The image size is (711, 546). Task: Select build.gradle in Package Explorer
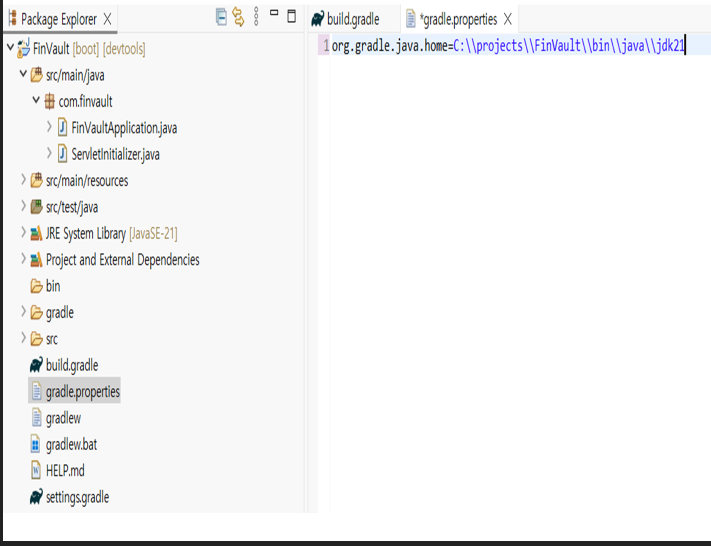(x=72, y=365)
